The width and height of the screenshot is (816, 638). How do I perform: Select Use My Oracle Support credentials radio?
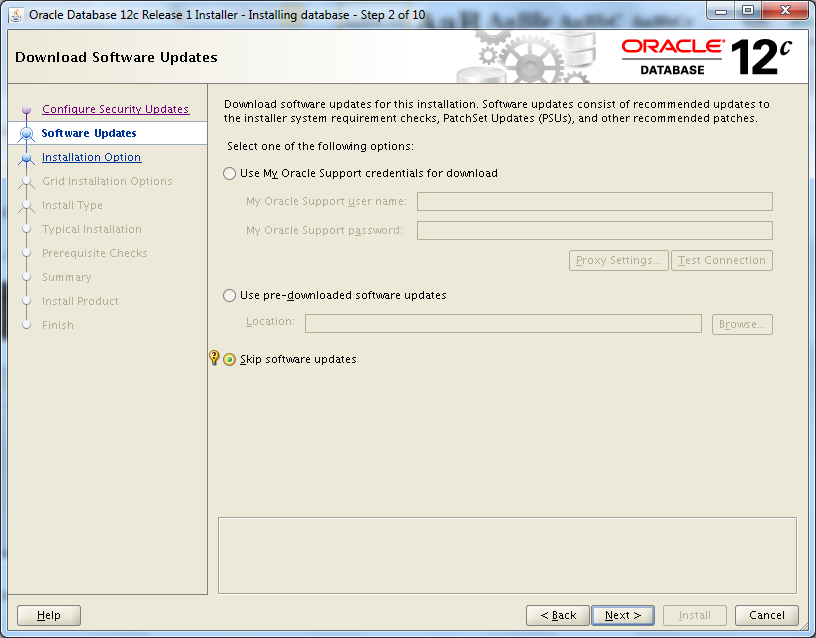[230, 173]
